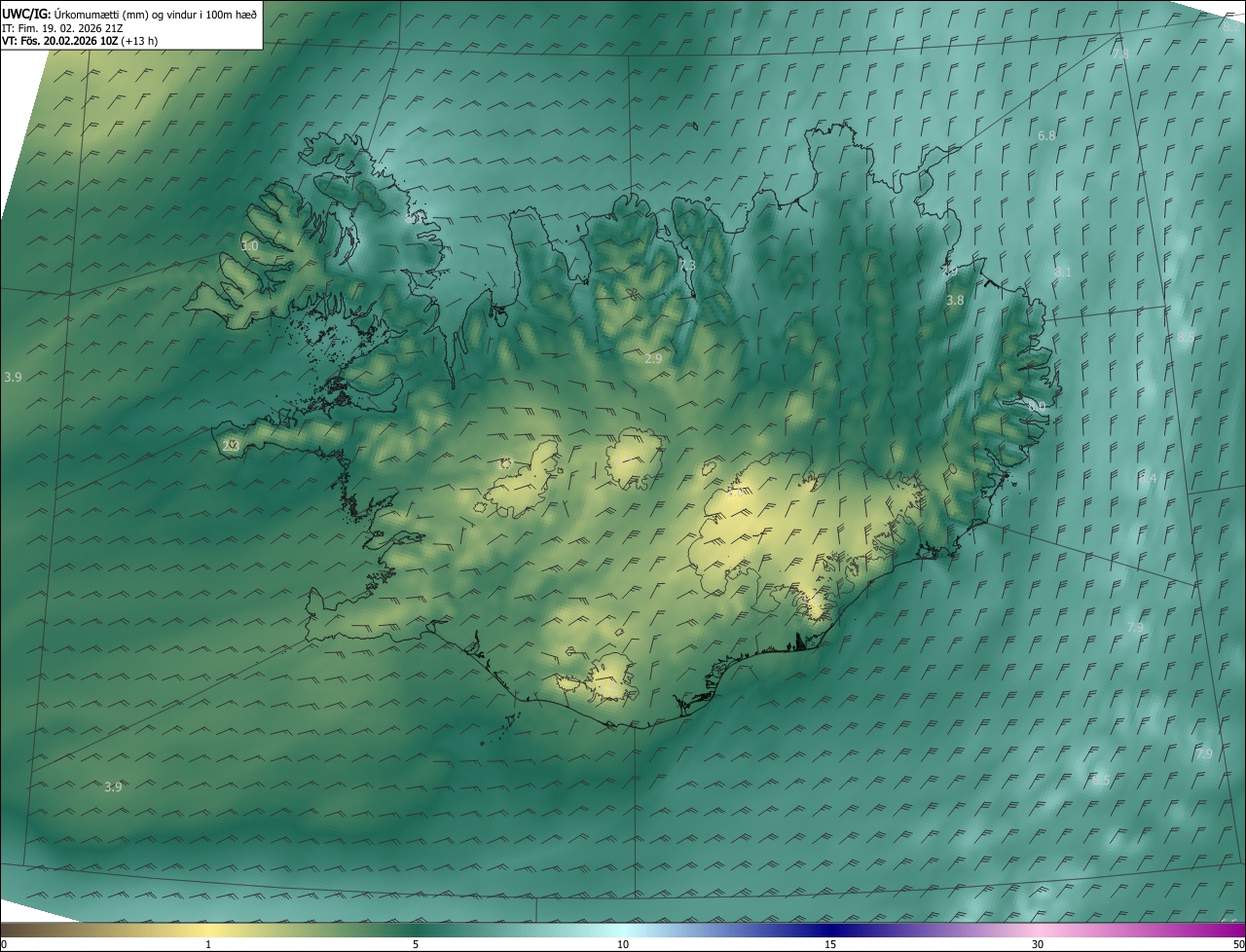
Task: Click the '3.0' value label on the Westfjords
Action: pyautogui.click(x=249, y=246)
